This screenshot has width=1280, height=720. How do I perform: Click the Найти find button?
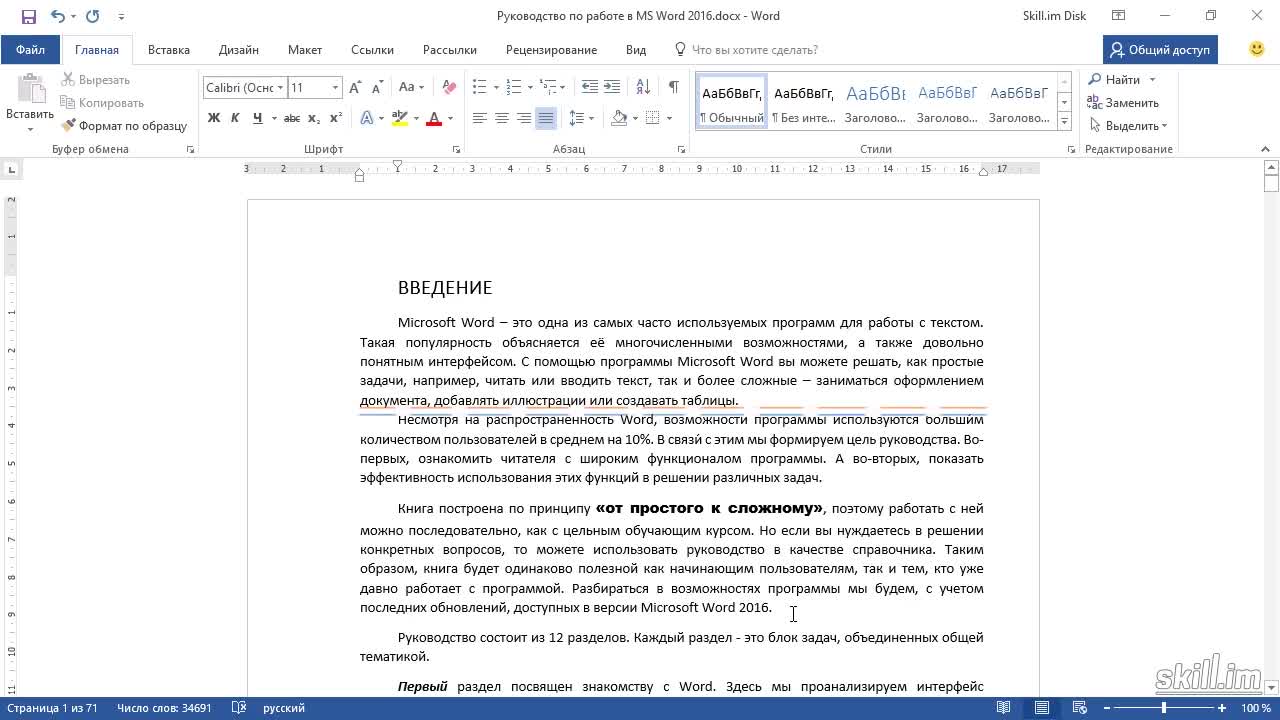point(1114,80)
